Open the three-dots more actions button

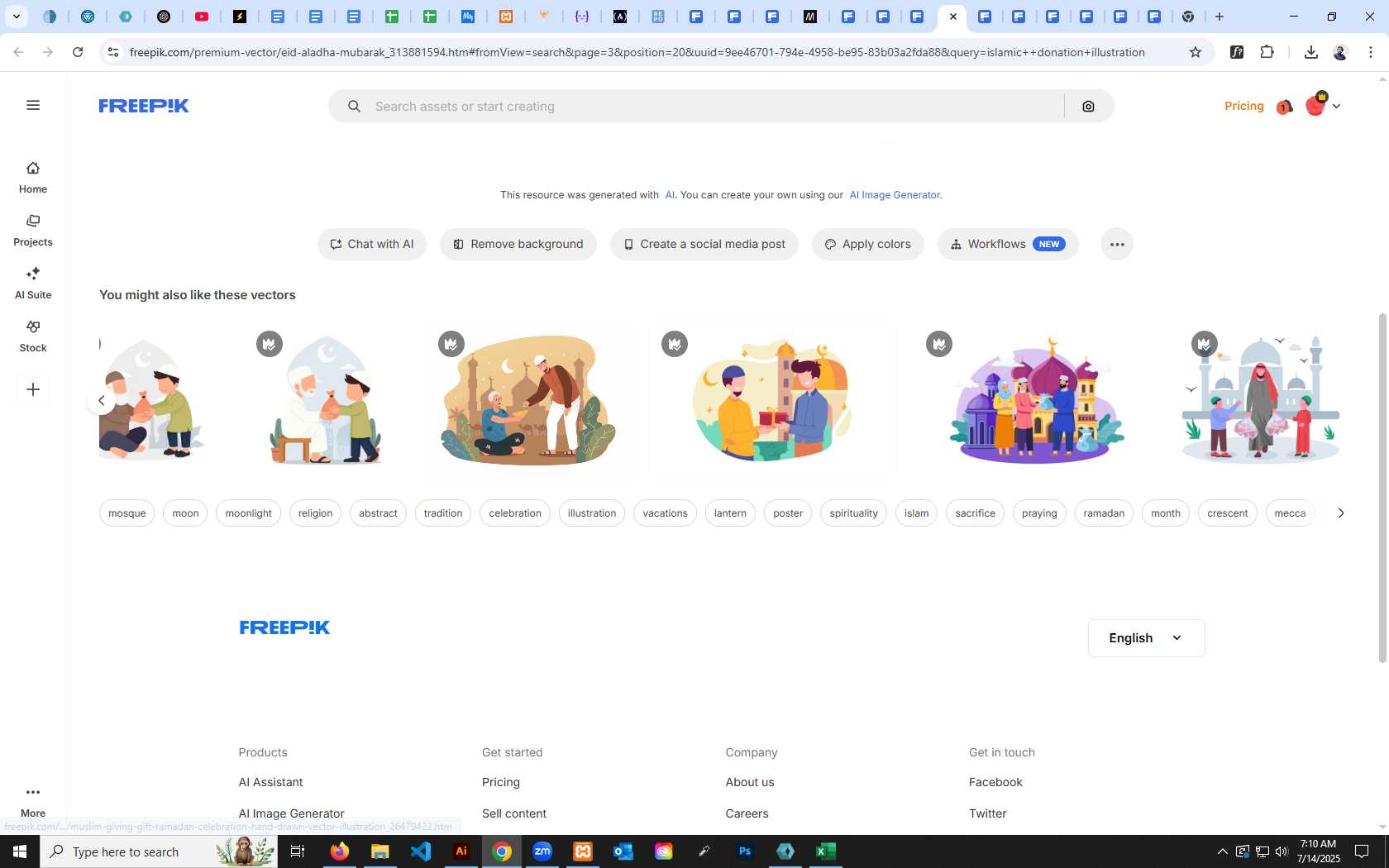click(x=1117, y=244)
